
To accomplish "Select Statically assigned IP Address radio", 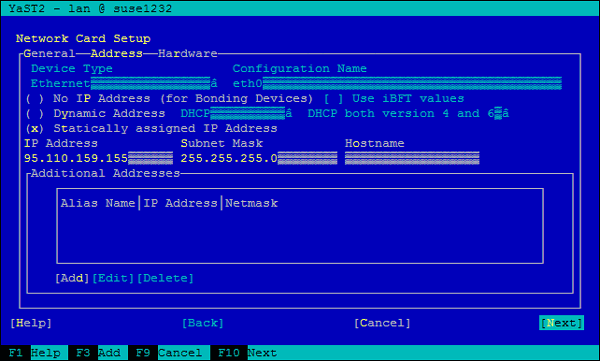I will tap(151, 128).
